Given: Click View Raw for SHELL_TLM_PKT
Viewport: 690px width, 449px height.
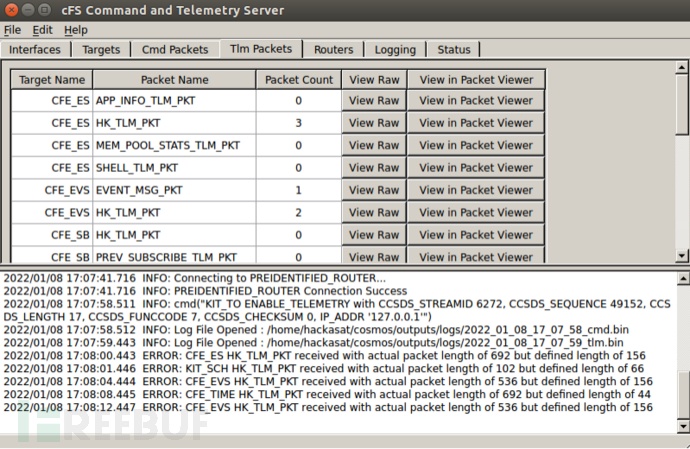Looking at the screenshot, I should (374, 168).
